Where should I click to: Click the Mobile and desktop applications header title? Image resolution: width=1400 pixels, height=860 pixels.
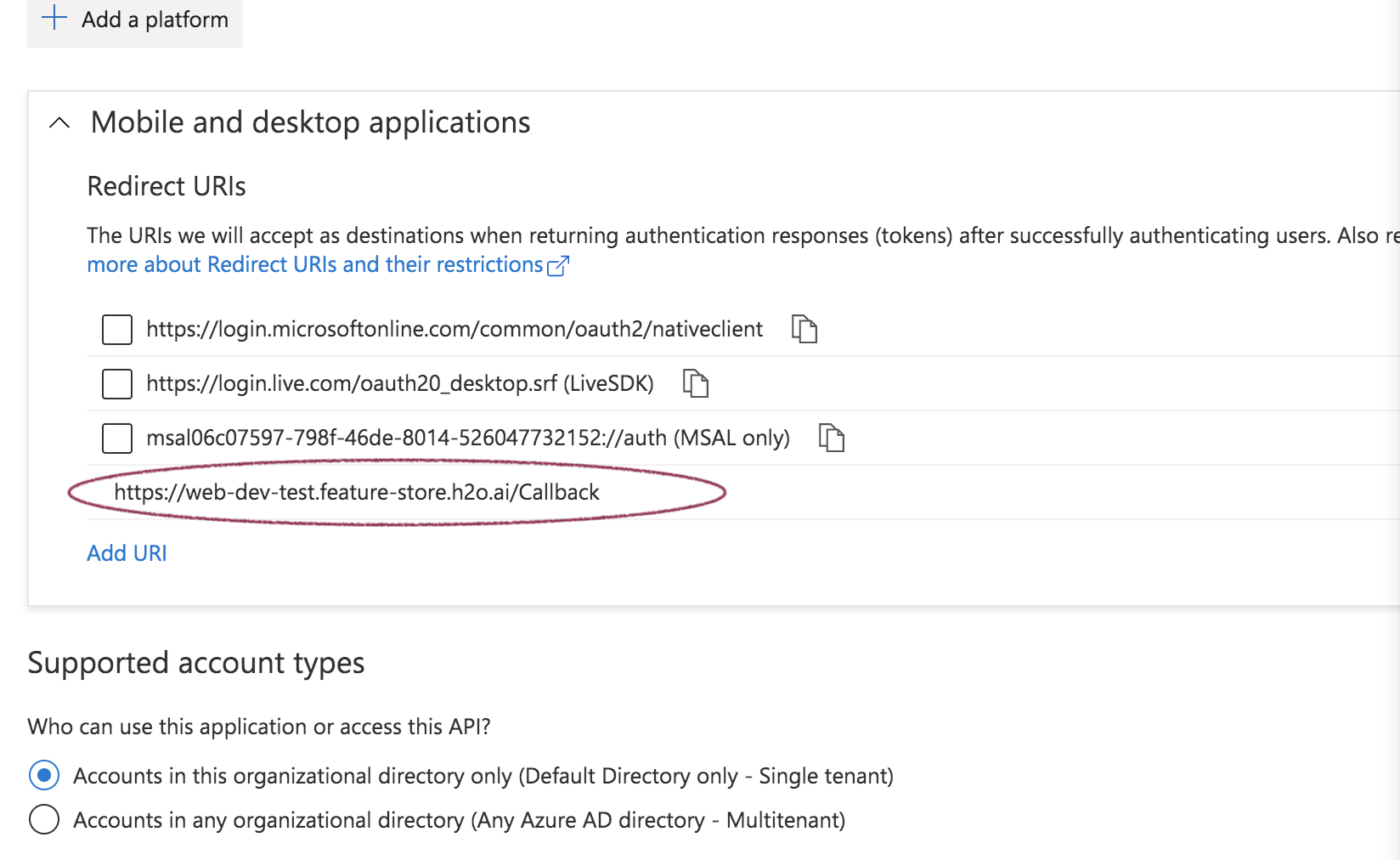point(310,123)
